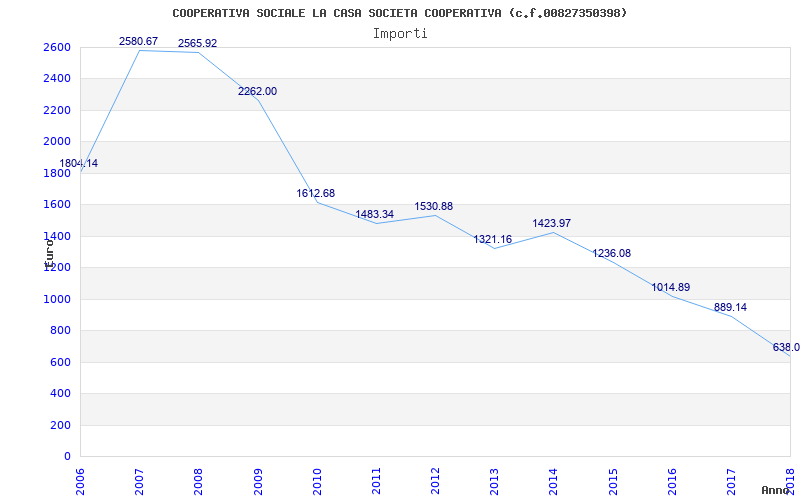Click the 2600 y-axis tick label
Viewport: 800px width, 500px height.
click(x=57, y=47)
